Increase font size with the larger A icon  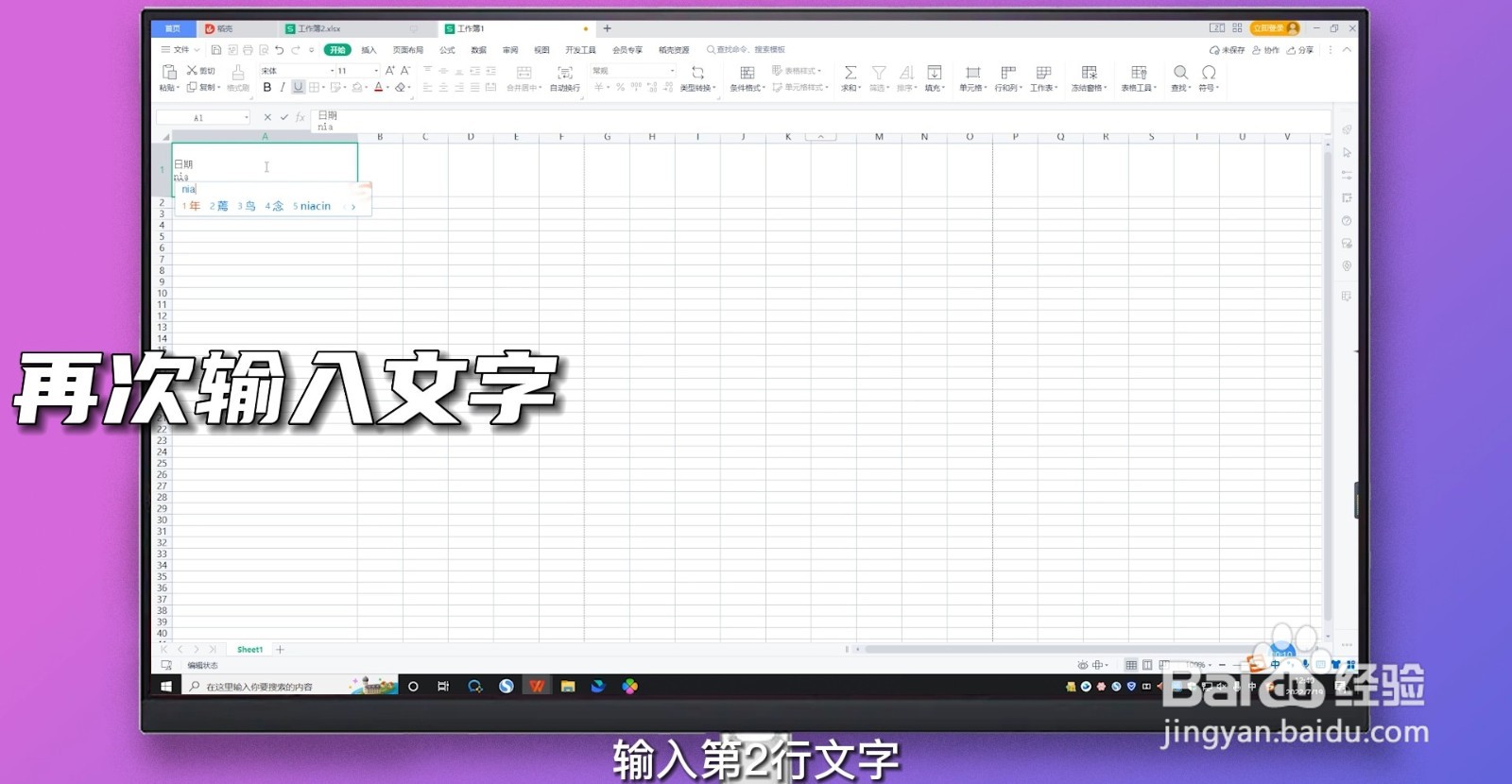(x=389, y=71)
